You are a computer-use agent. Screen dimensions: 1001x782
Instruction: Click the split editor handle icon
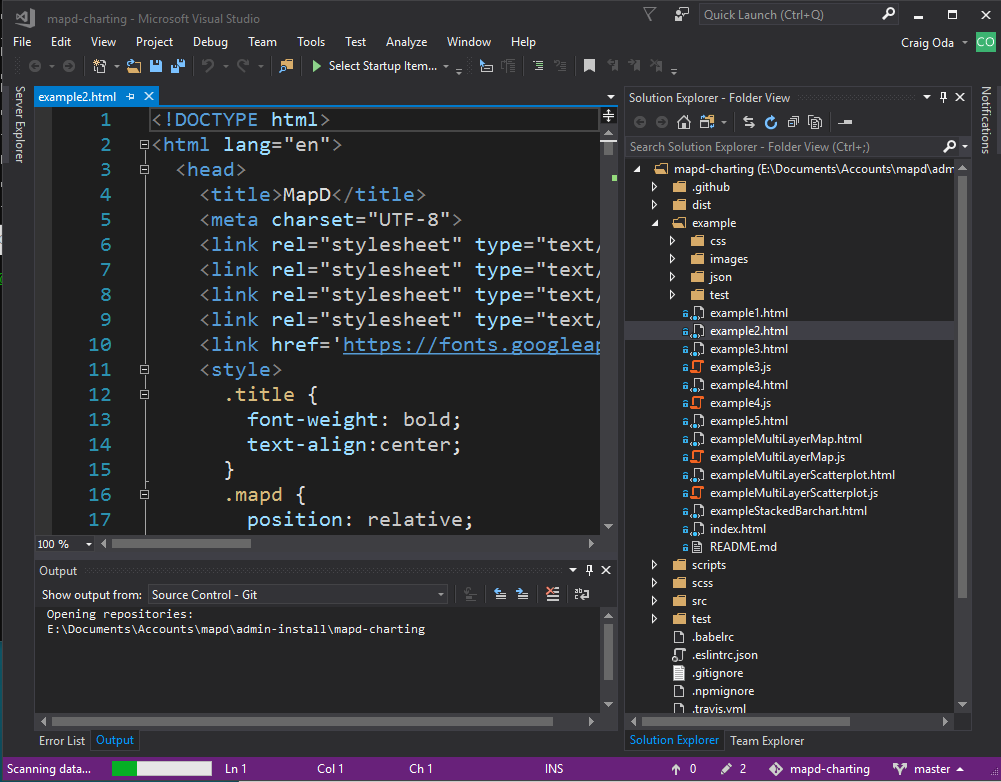[x=608, y=116]
